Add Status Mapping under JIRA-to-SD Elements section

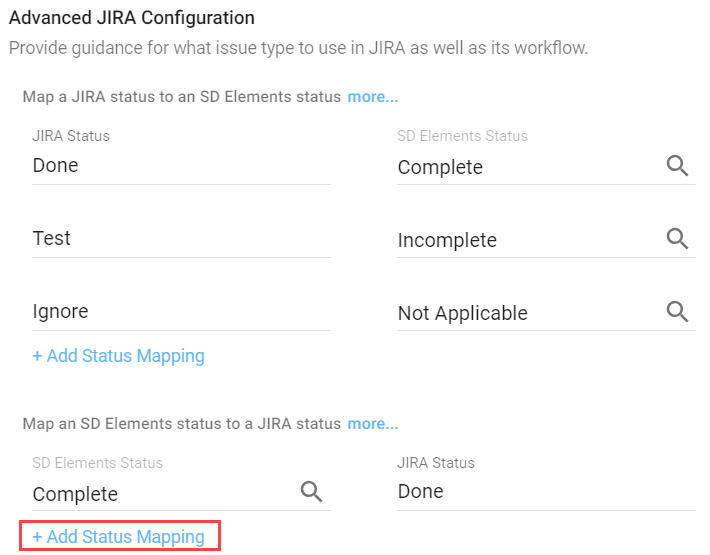pyautogui.click(x=119, y=356)
